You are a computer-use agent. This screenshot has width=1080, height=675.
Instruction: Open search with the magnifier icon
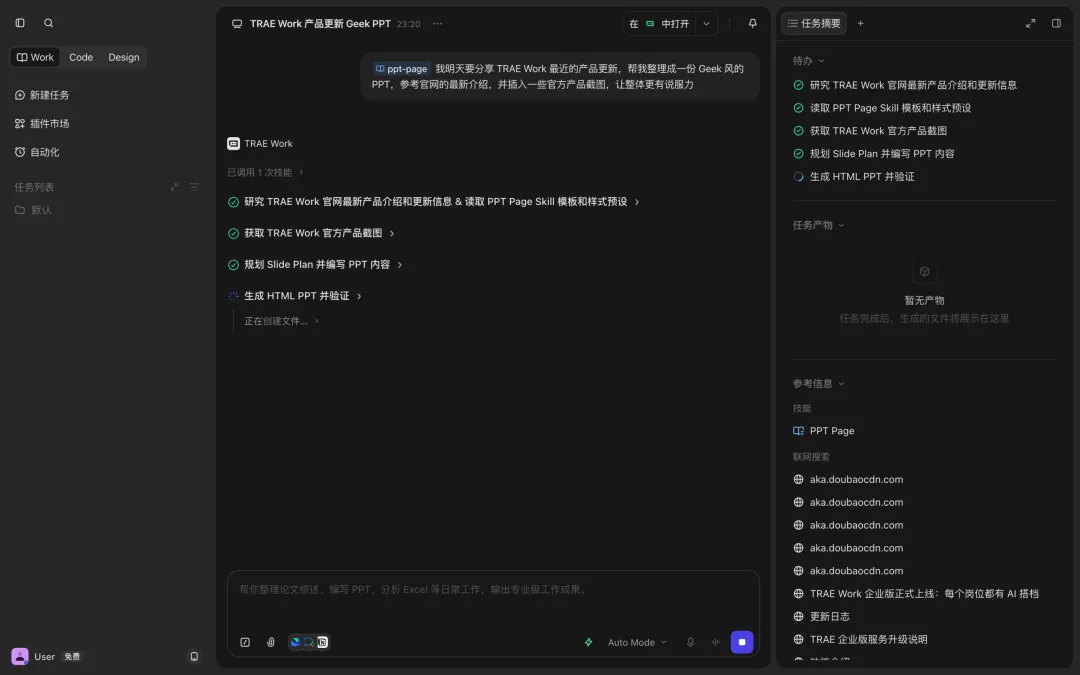click(48, 23)
